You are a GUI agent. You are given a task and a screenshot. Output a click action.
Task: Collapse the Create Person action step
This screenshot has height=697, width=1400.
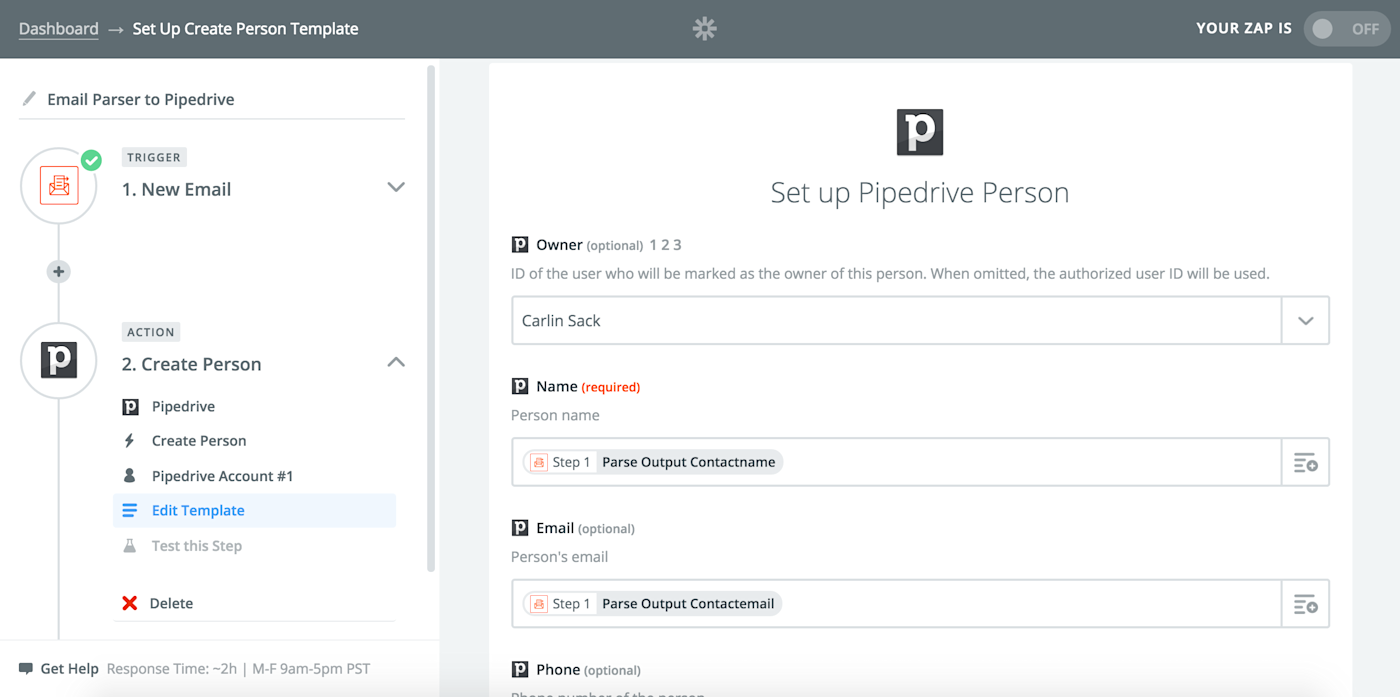click(x=396, y=362)
